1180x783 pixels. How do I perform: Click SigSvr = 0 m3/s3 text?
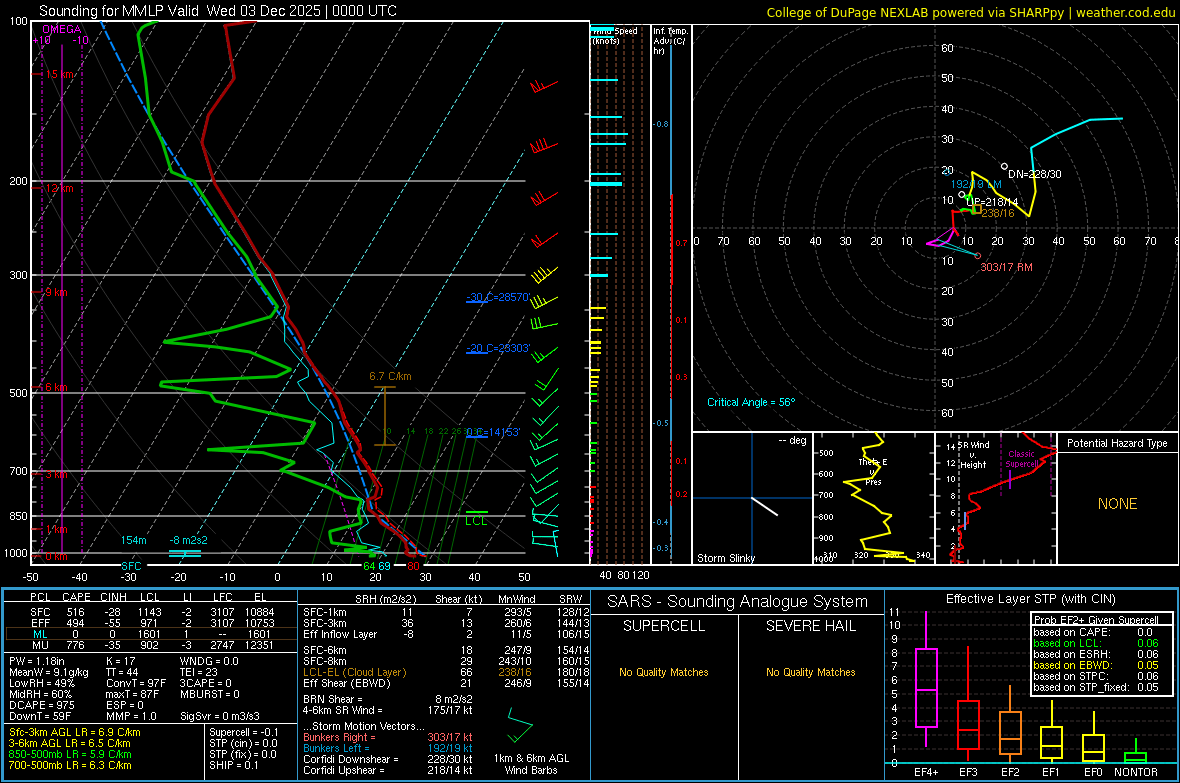pyautogui.click(x=220, y=716)
